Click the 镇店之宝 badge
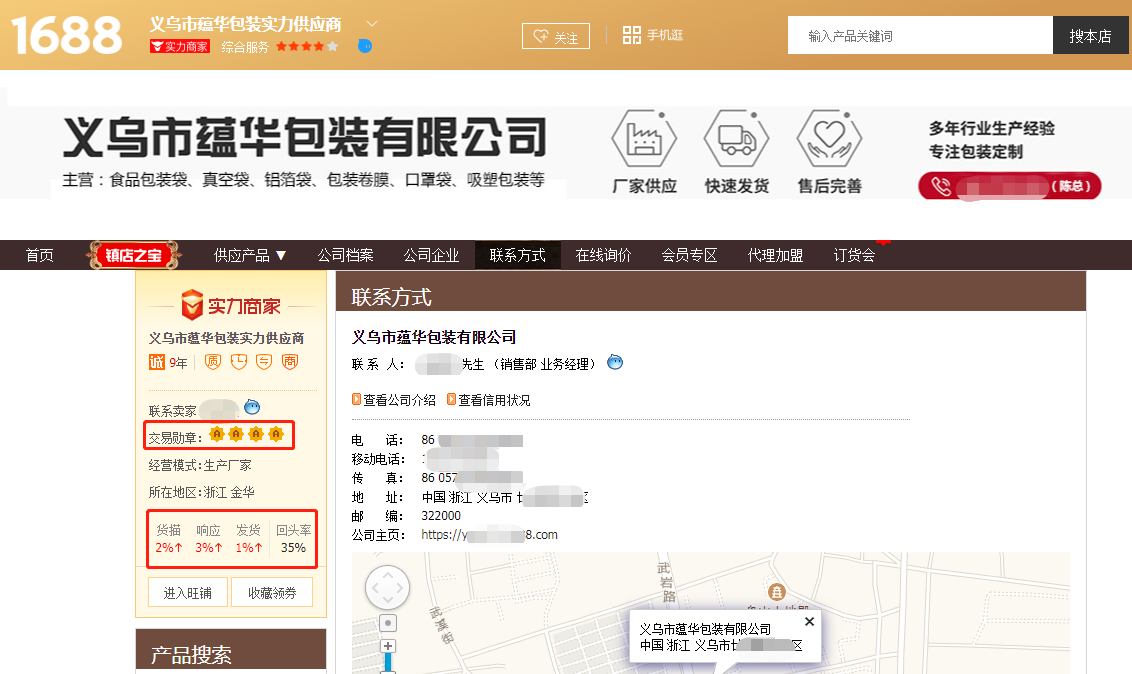 point(134,255)
